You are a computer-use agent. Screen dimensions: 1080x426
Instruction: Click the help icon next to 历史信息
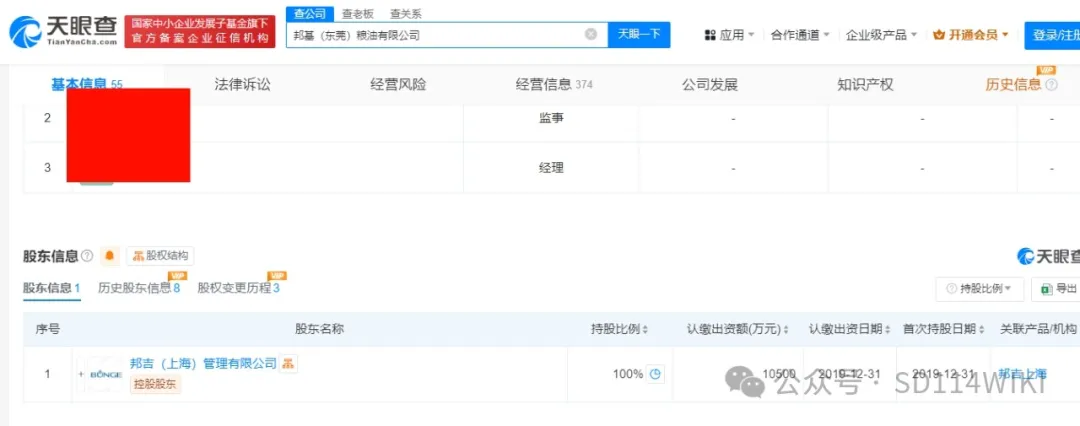[1051, 85]
